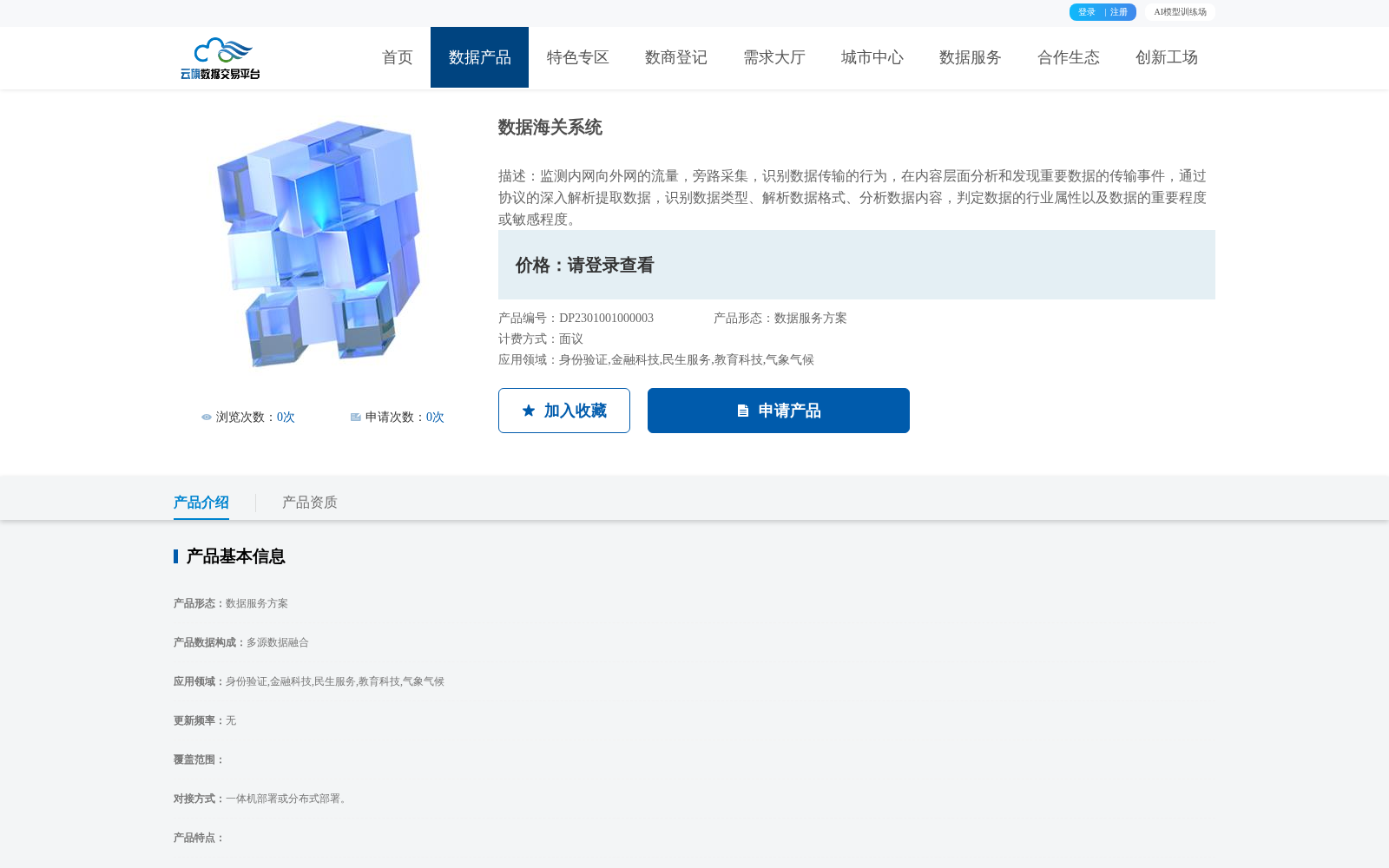Switch to the 产品资质 tab
Image resolution: width=1389 pixels, height=868 pixels.
[310, 503]
